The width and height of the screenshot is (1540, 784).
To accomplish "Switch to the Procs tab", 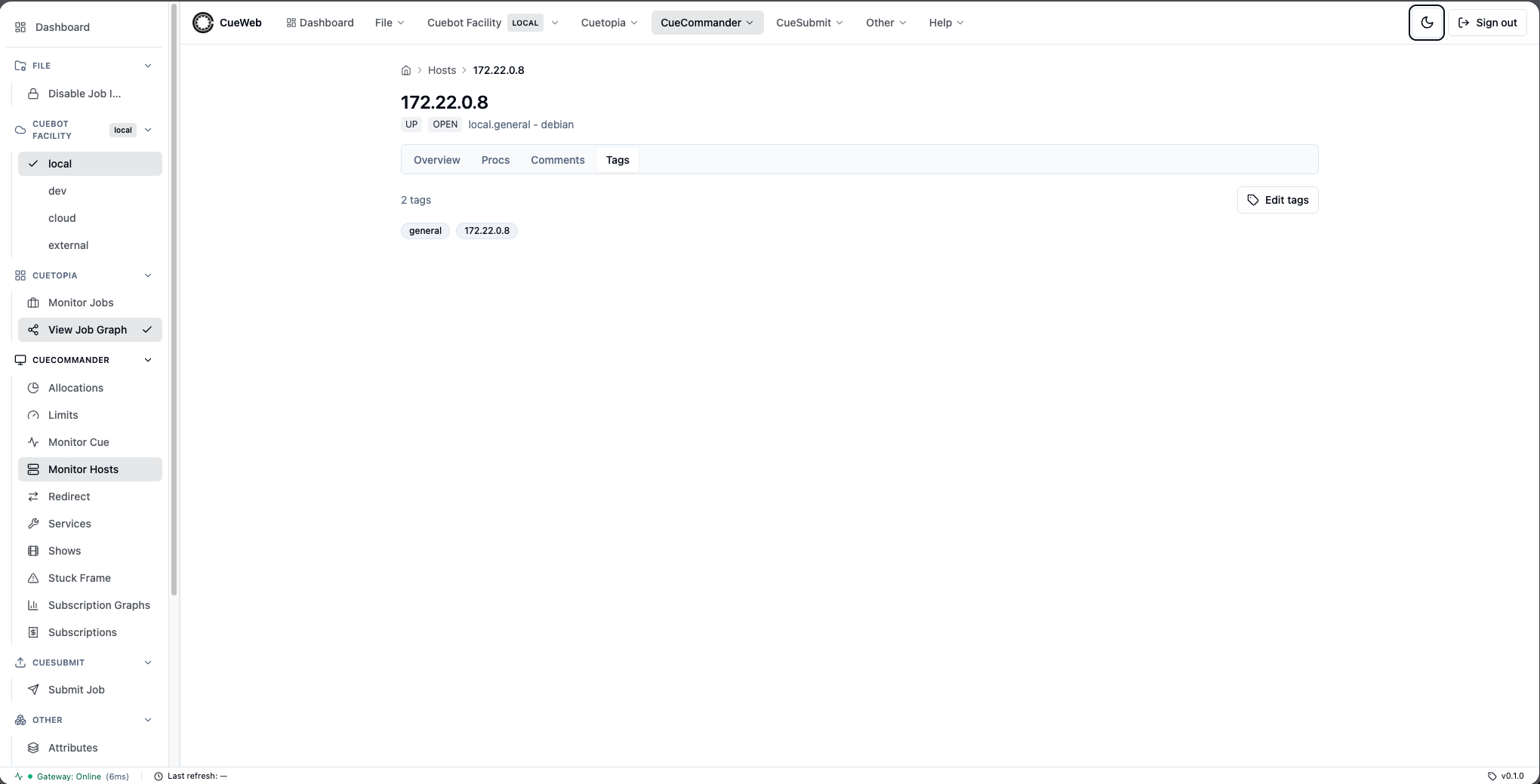I will (x=495, y=160).
